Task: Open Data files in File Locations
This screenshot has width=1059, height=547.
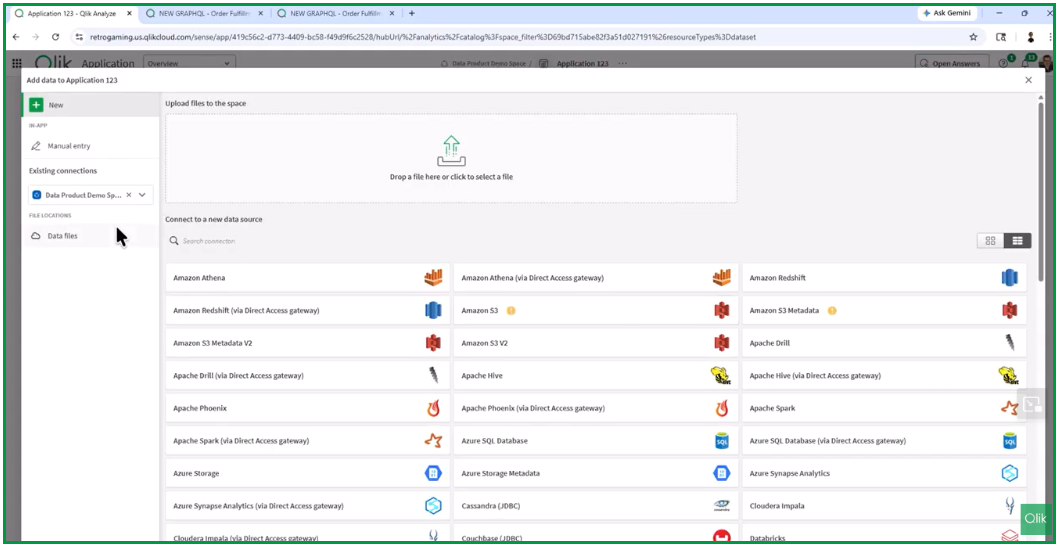Action: (62, 236)
